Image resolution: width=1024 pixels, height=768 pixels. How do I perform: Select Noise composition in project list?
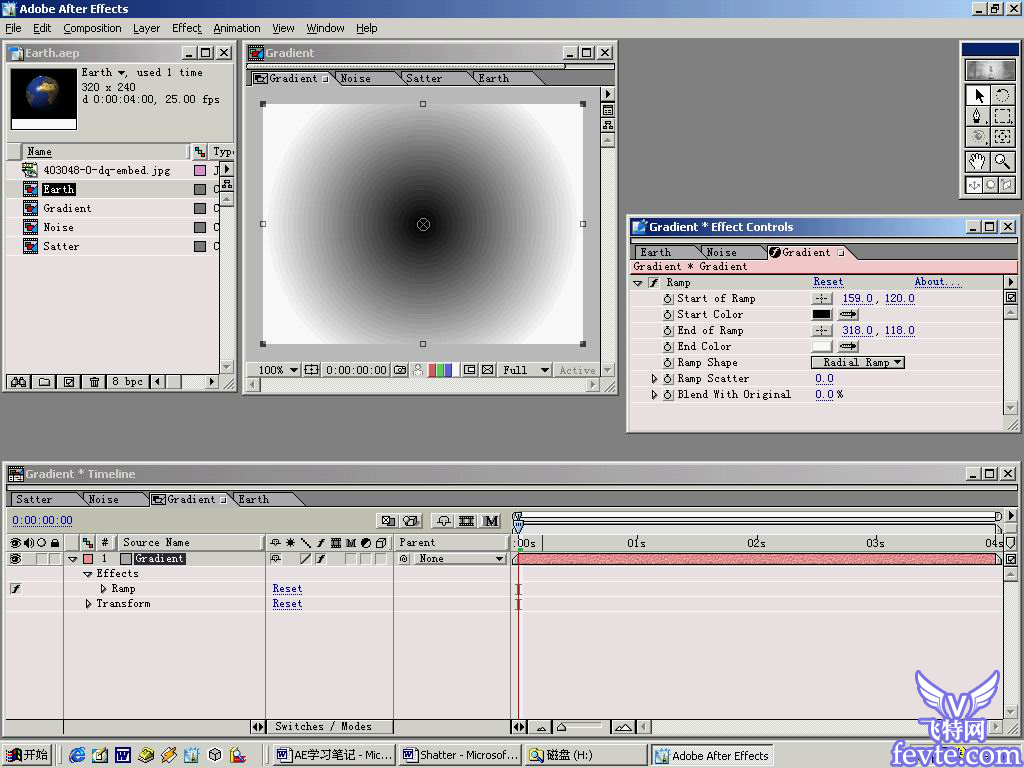(x=58, y=227)
